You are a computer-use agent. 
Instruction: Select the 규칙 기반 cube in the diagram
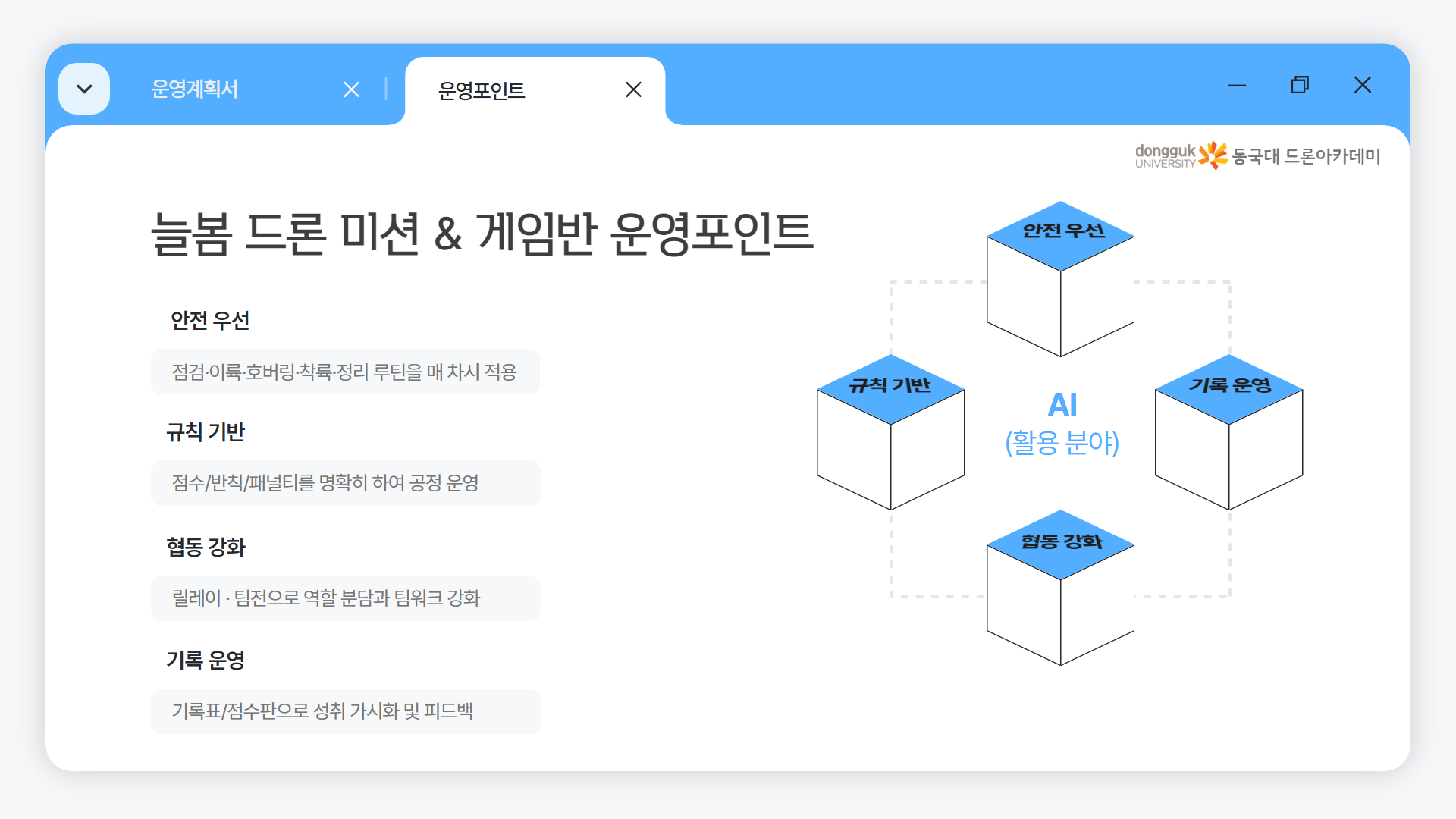tap(890, 432)
